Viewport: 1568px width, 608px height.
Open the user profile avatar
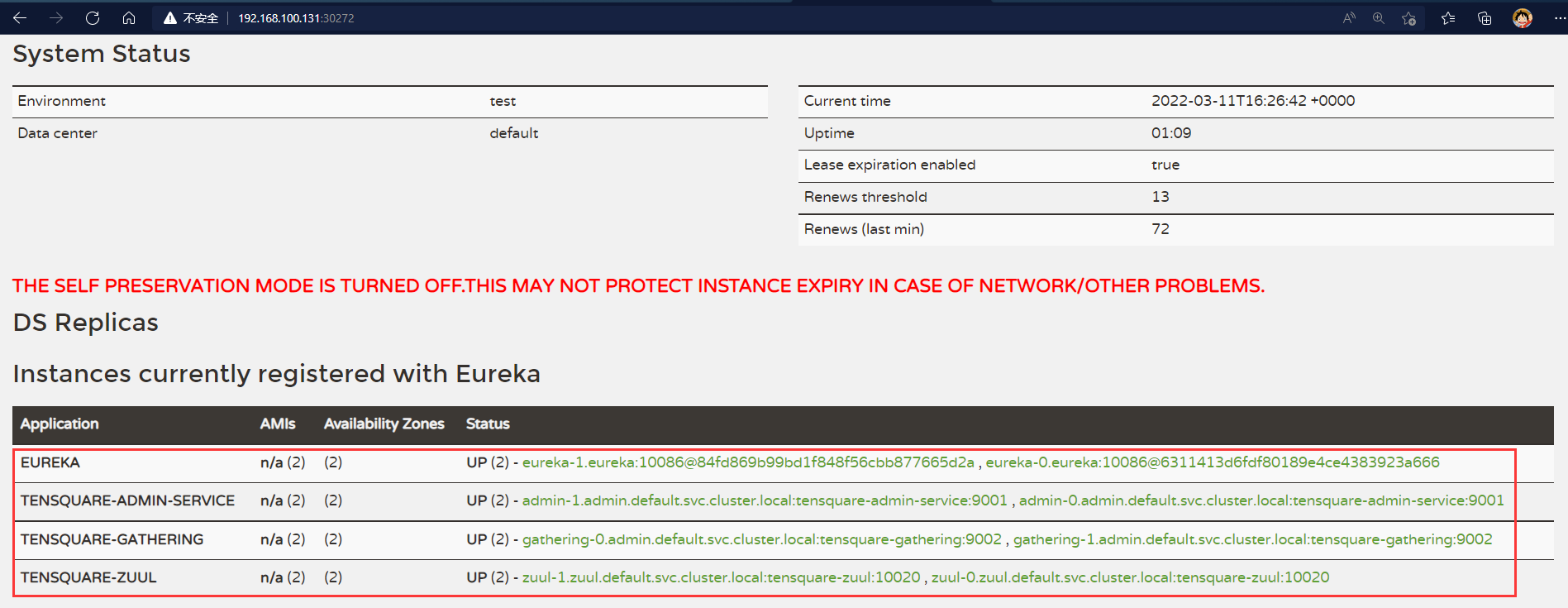[x=1523, y=17]
